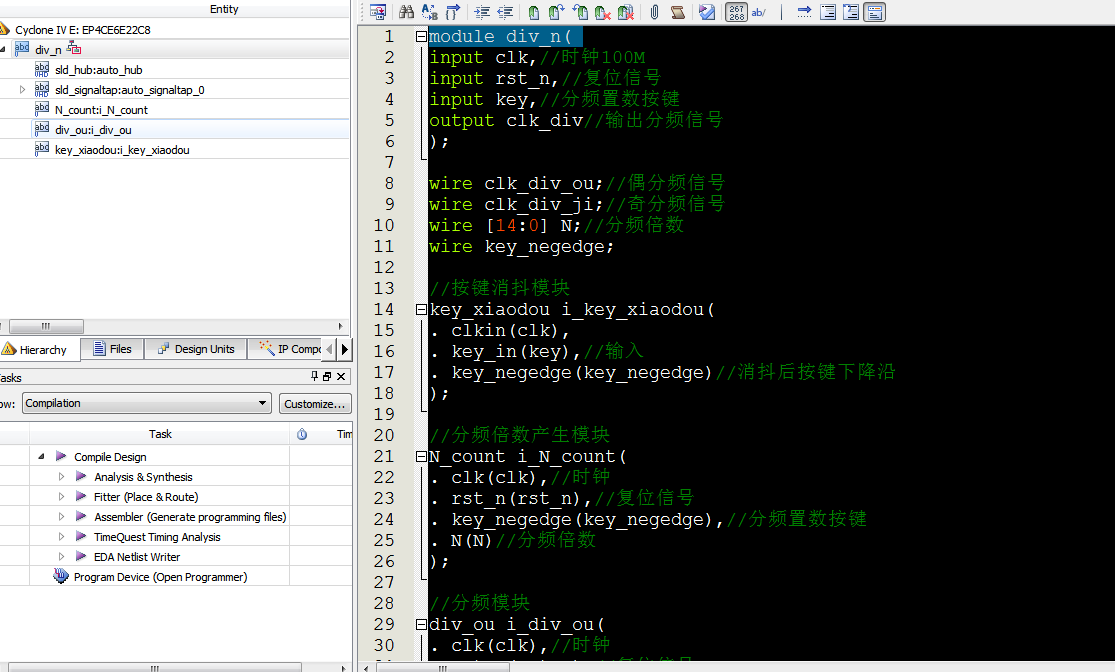Click the Find binoculars icon in editor toolbar
The width and height of the screenshot is (1115, 672).
pos(406,12)
